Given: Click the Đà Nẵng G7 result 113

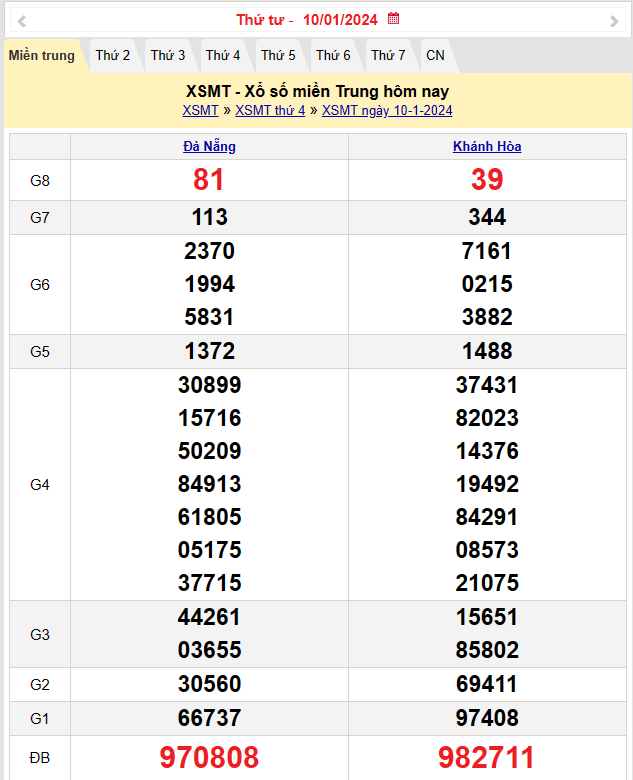Looking at the screenshot, I should pyautogui.click(x=210, y=217).
